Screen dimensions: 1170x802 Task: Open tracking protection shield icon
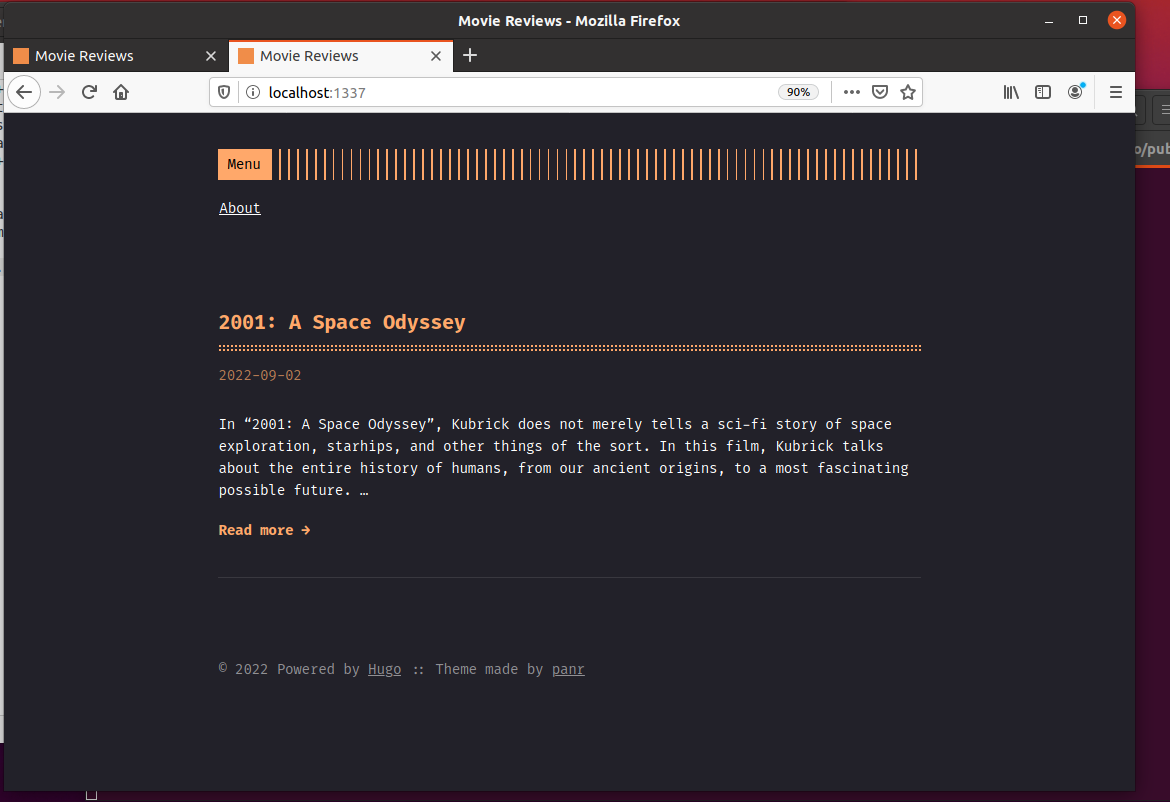coord(224,93)
